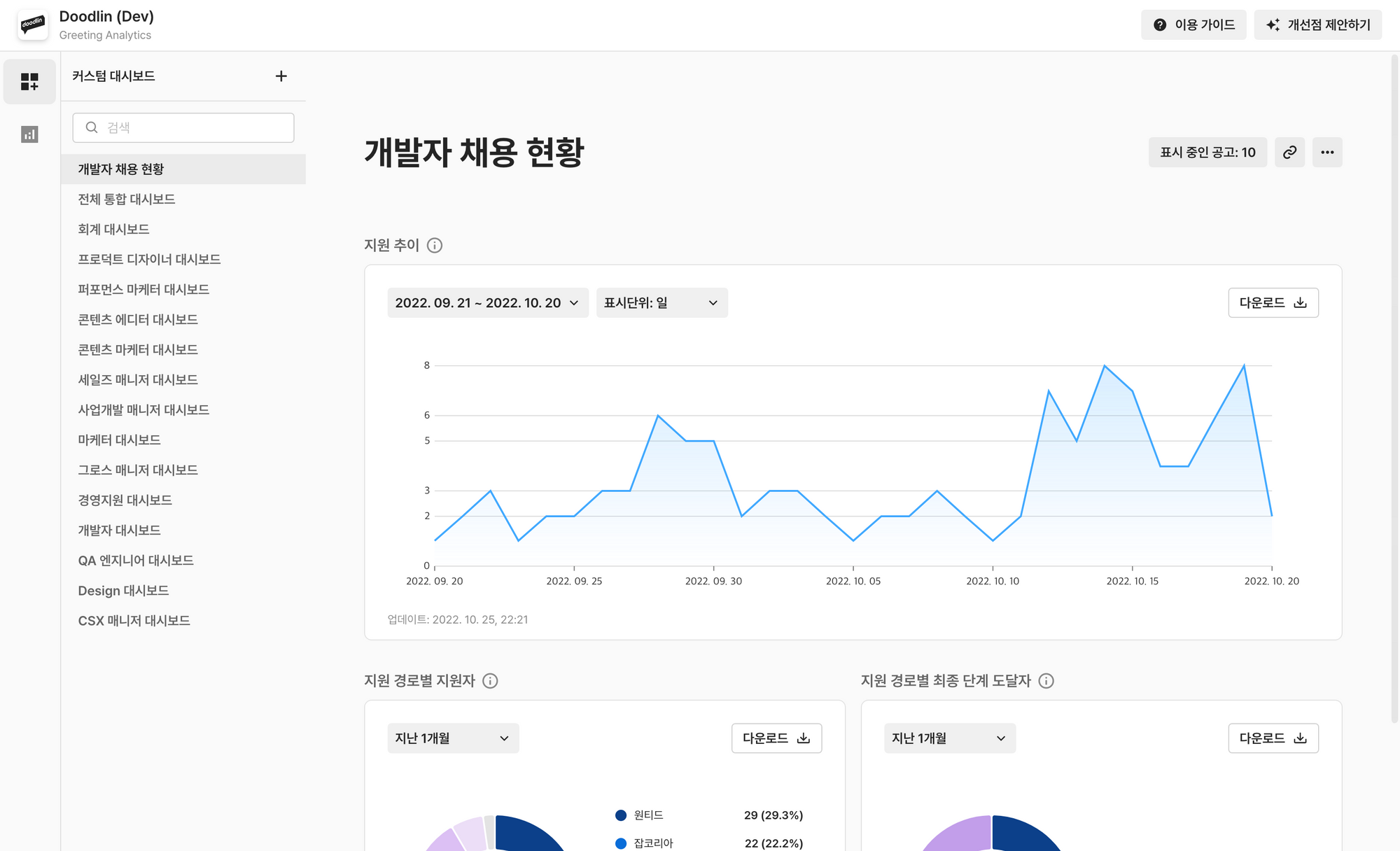Viewport: 1400px width, 851px height.
Task: Open the custom dashboard sidebar icon
Action: tap(29, 82)
